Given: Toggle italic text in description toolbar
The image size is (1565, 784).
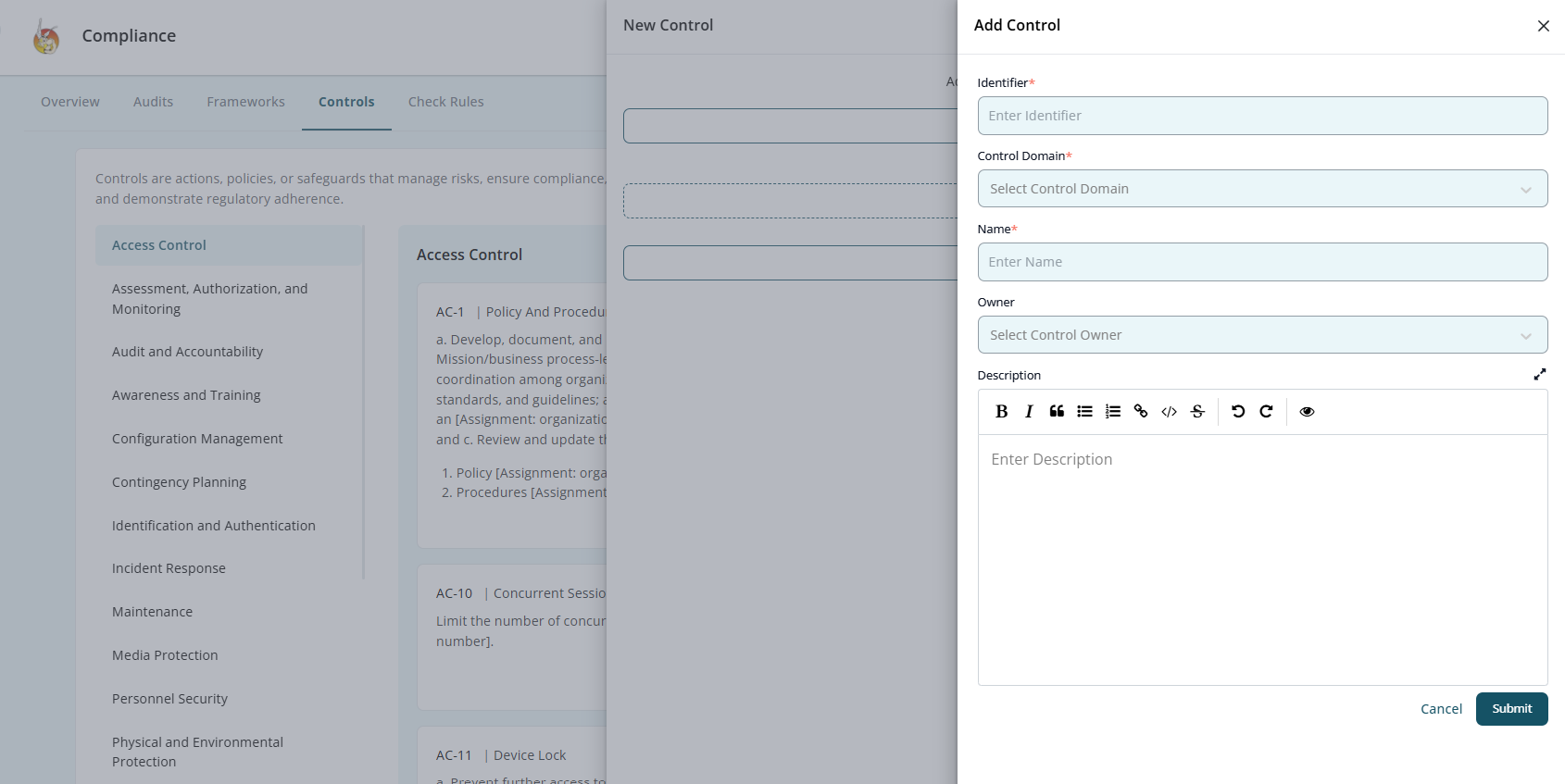Looking at the screenshot, I should (x=1029, y=412).
